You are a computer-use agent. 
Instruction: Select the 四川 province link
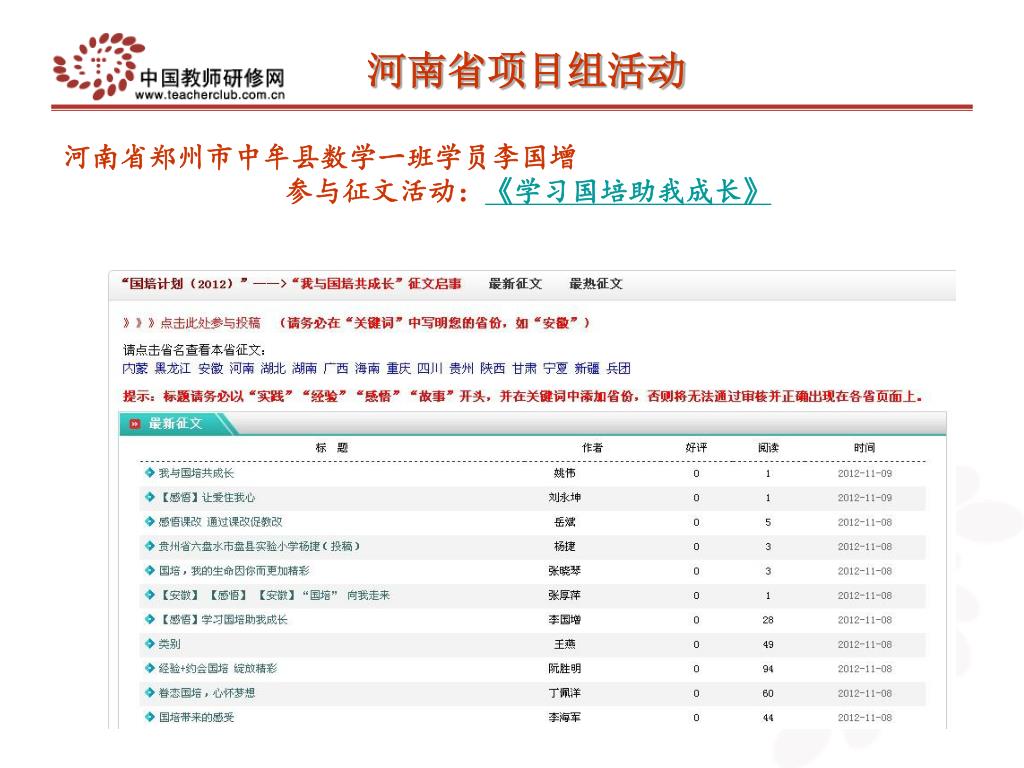coord(430,368)
